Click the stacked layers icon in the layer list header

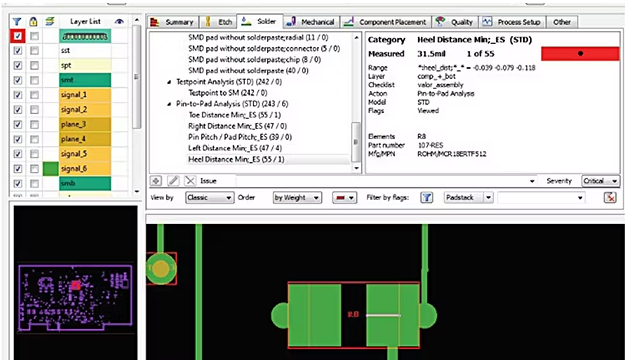50,22
